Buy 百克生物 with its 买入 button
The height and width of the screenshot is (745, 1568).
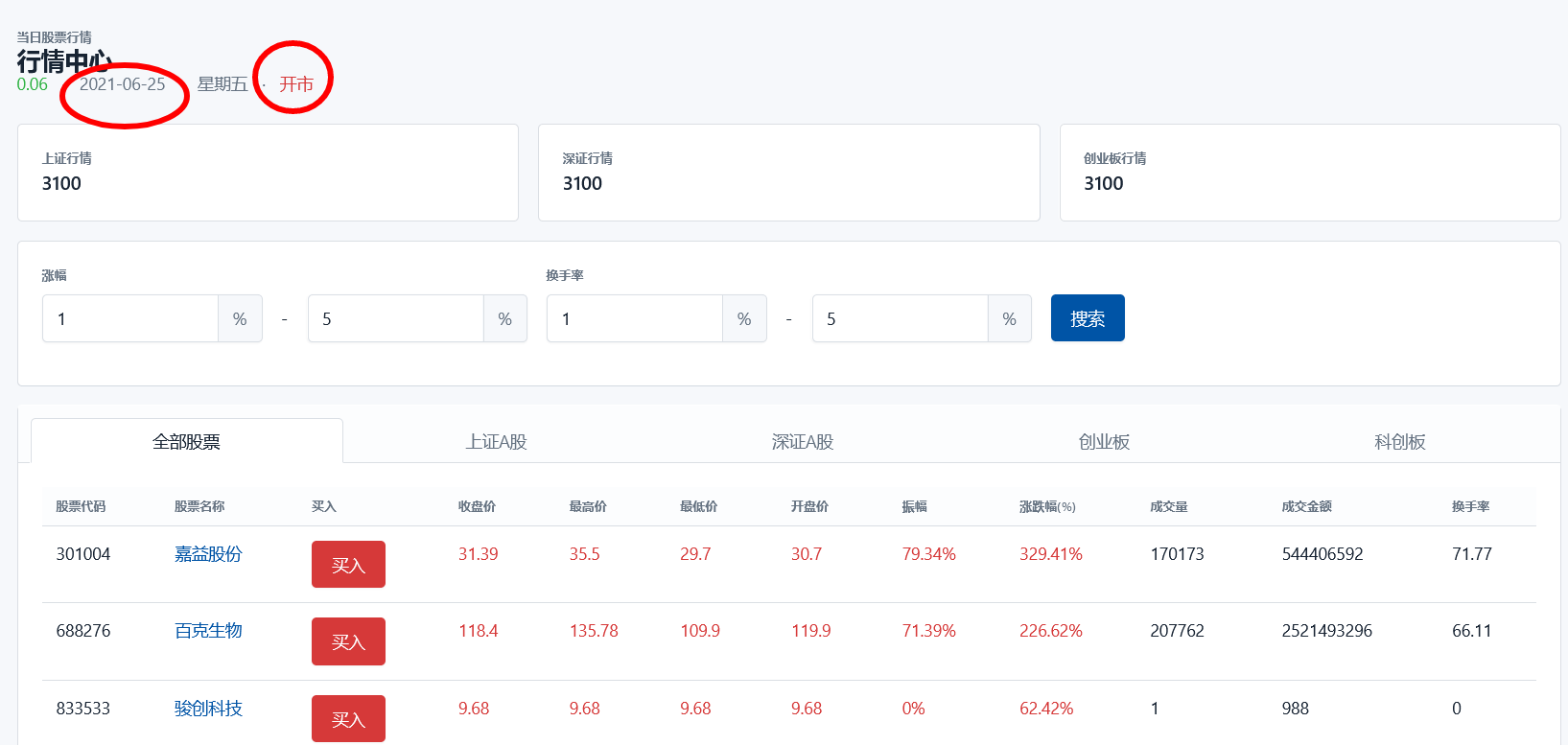[348, 641]
